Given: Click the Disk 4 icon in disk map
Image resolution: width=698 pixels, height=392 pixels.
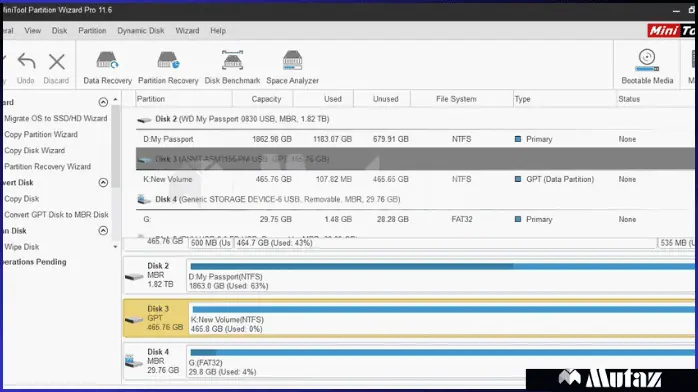Looking at the screenshot, I should (x=134, y=361).
